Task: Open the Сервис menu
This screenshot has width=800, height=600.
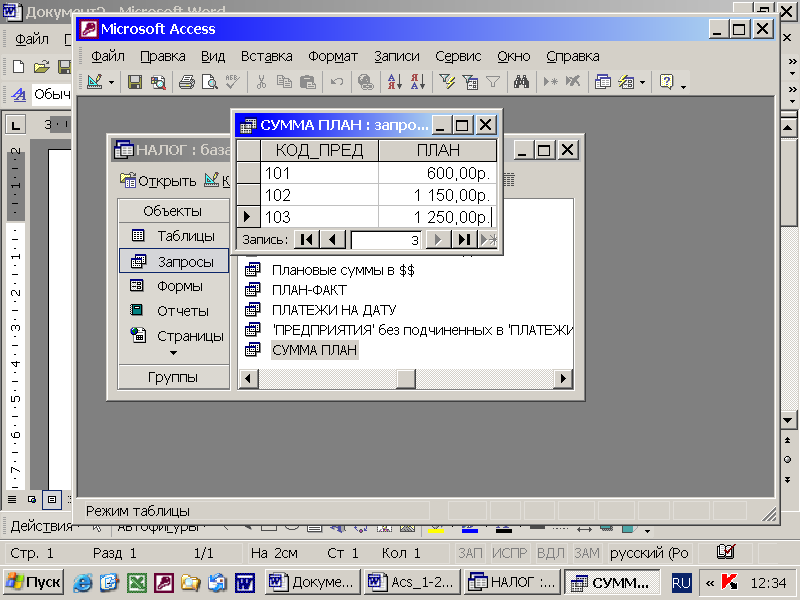Action: click(458, 56)
